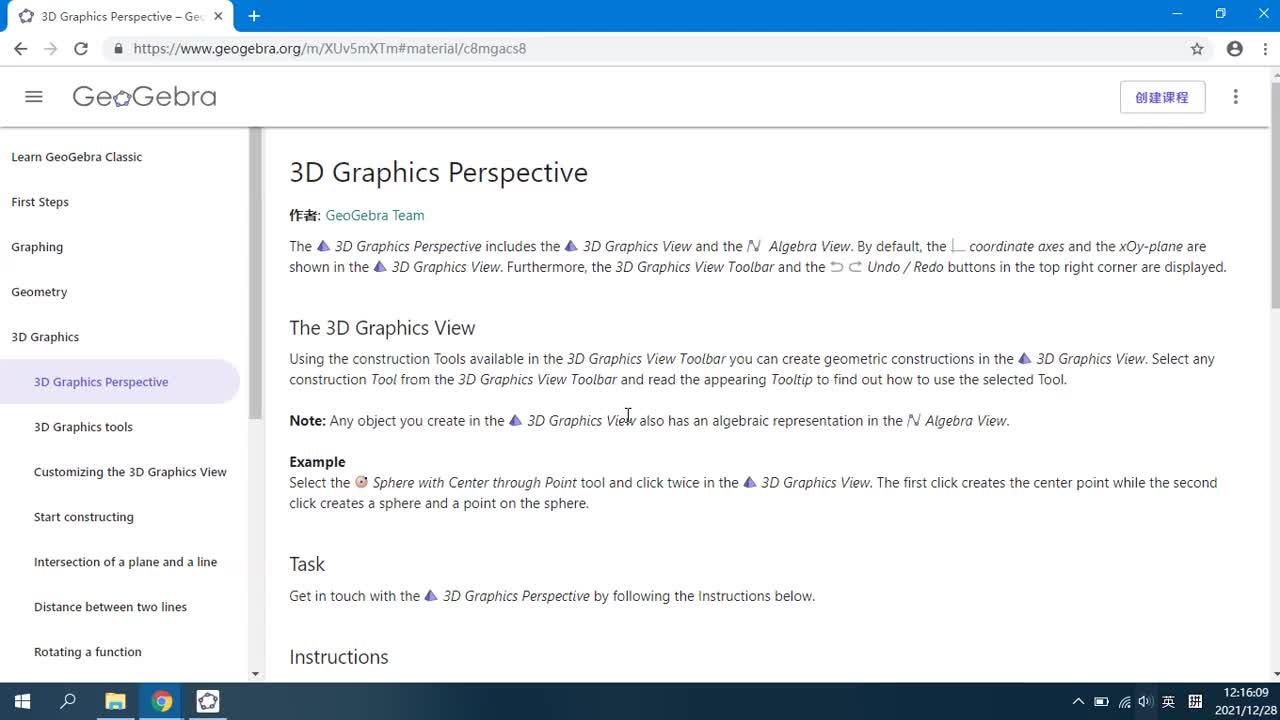This screenshot has height=720, width=1280.
Task: Click the address bar URL
Action: (x=330, y=48)
